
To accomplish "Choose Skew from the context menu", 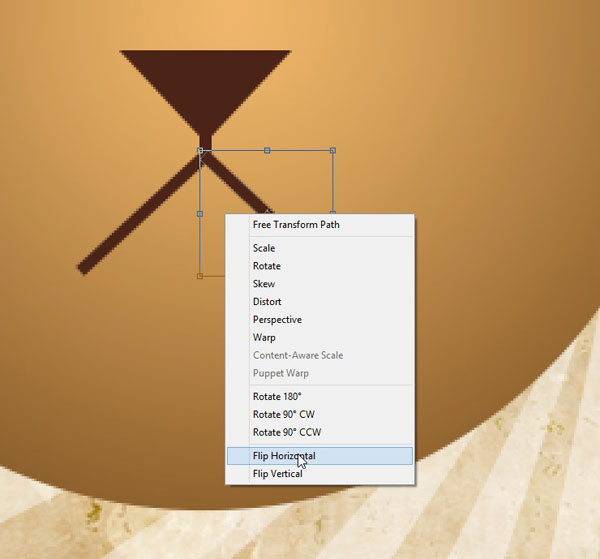I will coord(320,284).
